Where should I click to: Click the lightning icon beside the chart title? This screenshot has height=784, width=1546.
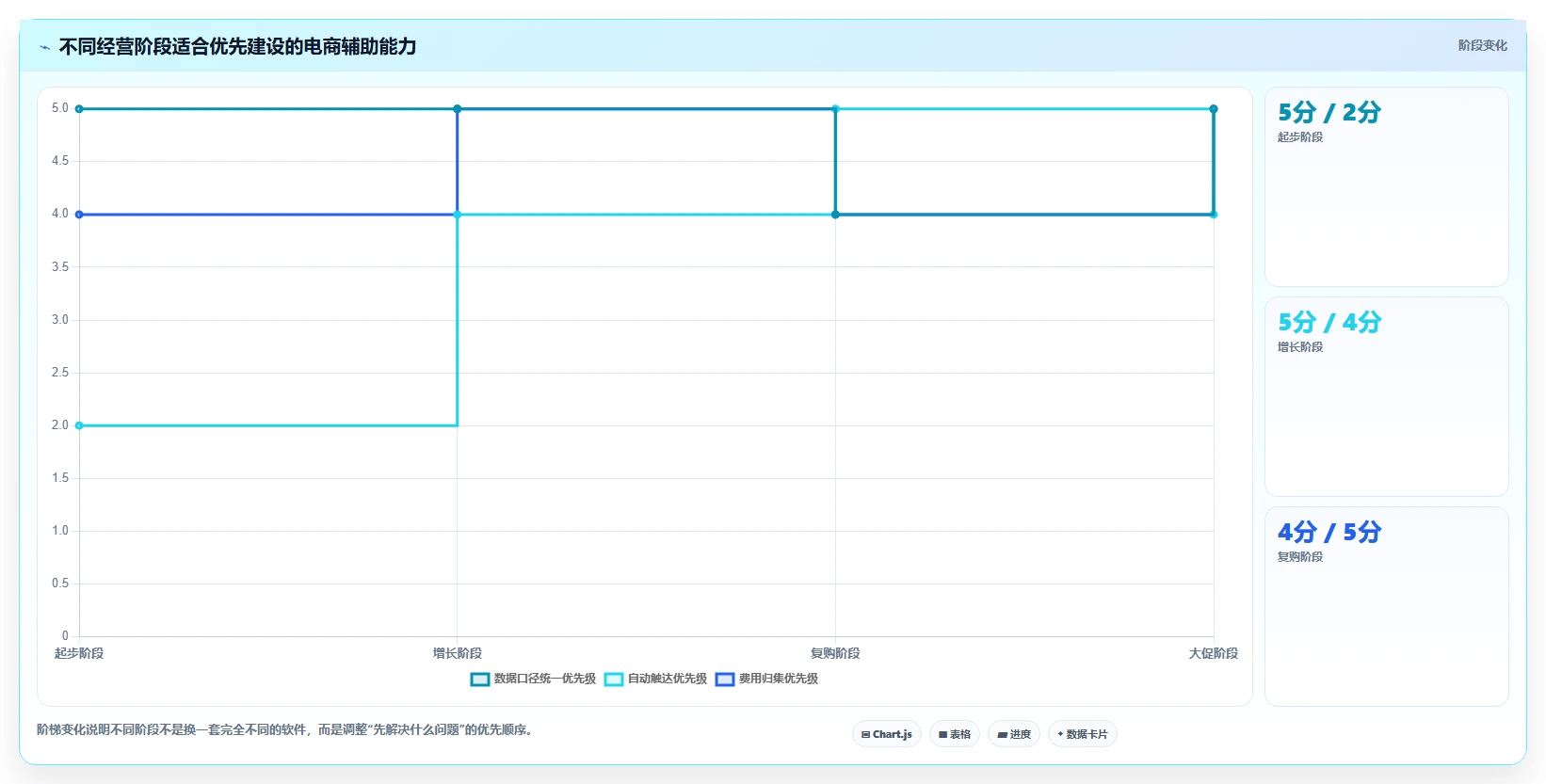click(x=44, y=47)
